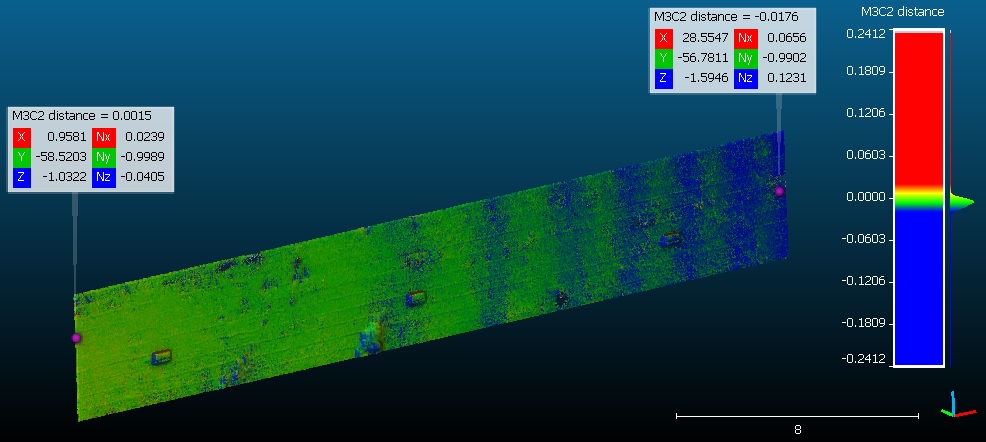The image size is (986, 442).
Task: Click the green Y cell in the 0.0015 label
Action: (x=23, y=158)
